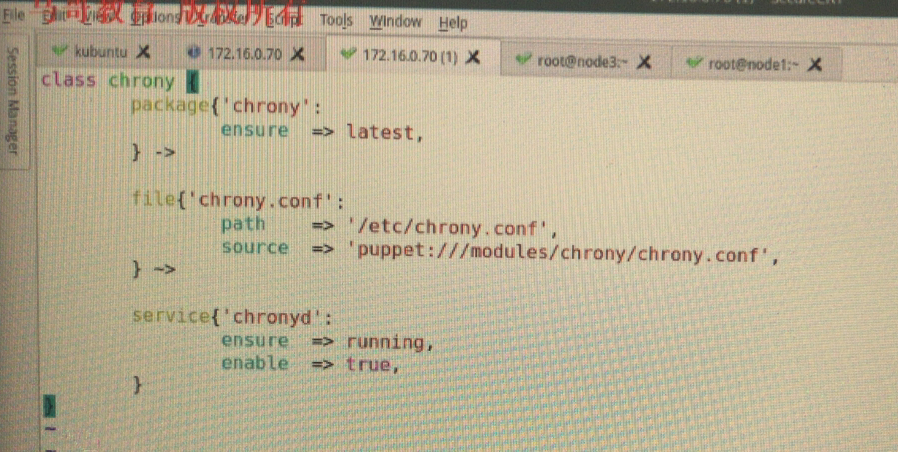The height and width of the screenshot is (452, 898).
Task: Close the 172.16.0.70 tab
Action: pos(297,54)
